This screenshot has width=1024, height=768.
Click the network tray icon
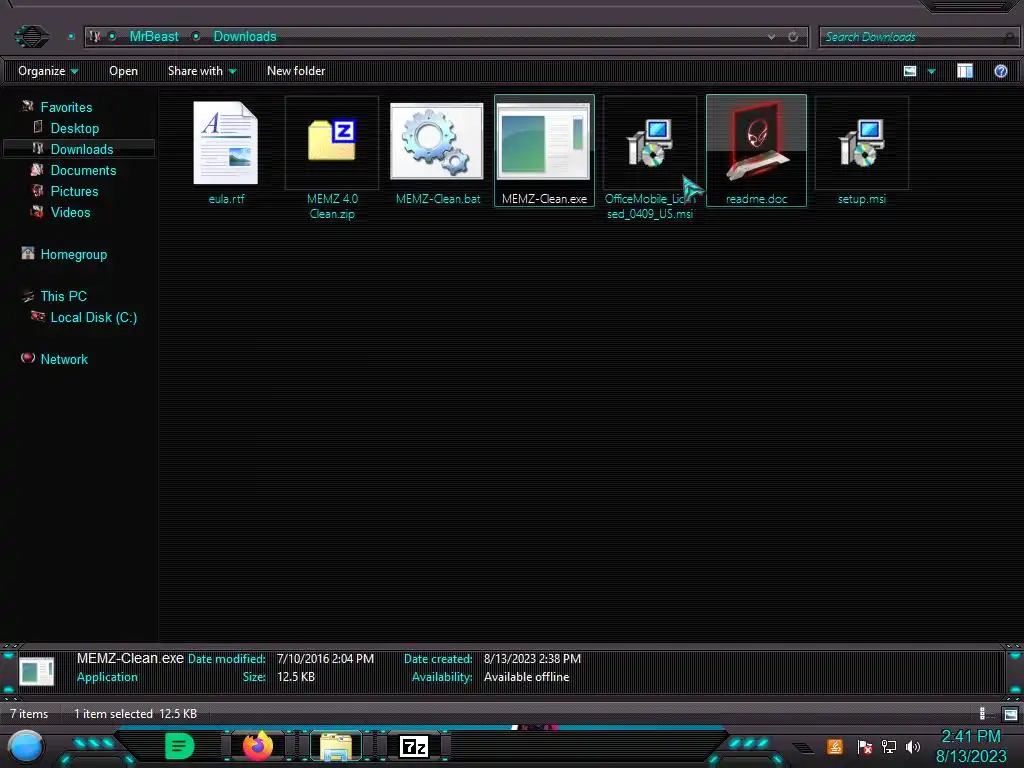coord(889,746)
